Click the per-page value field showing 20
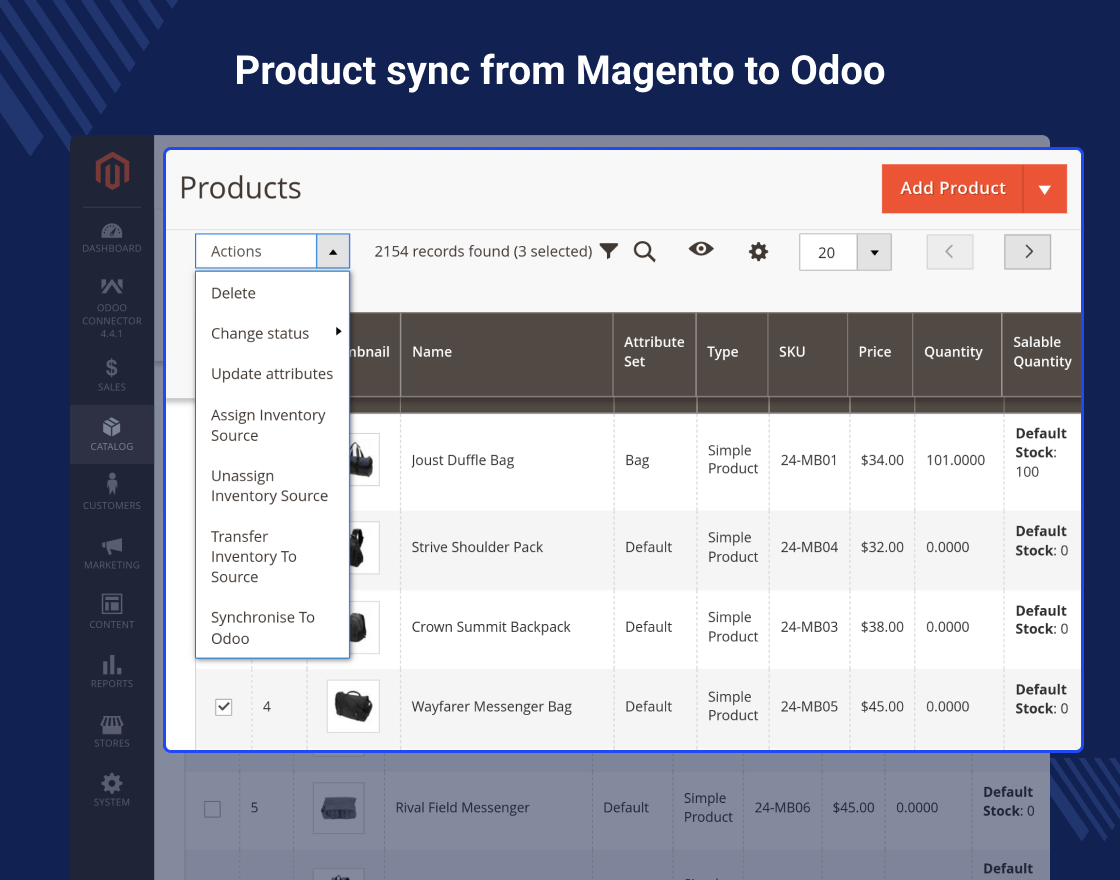1120x880 pixels. [x=828, y=252]
